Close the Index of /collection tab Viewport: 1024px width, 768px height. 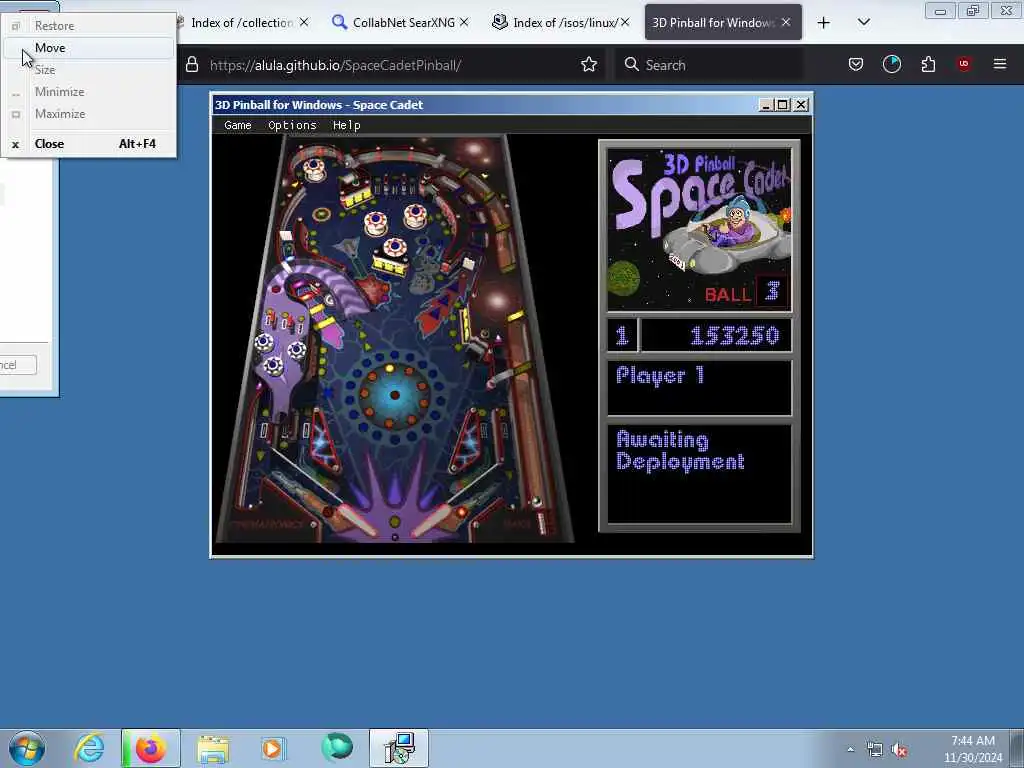pyautogui.click(x=304, y=22)
